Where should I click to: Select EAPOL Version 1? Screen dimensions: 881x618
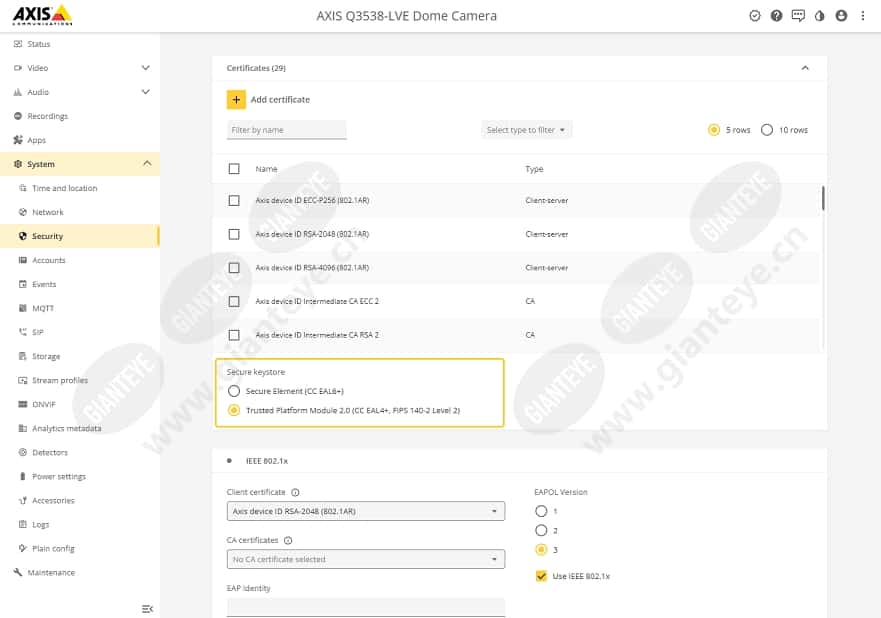[541, 511]
